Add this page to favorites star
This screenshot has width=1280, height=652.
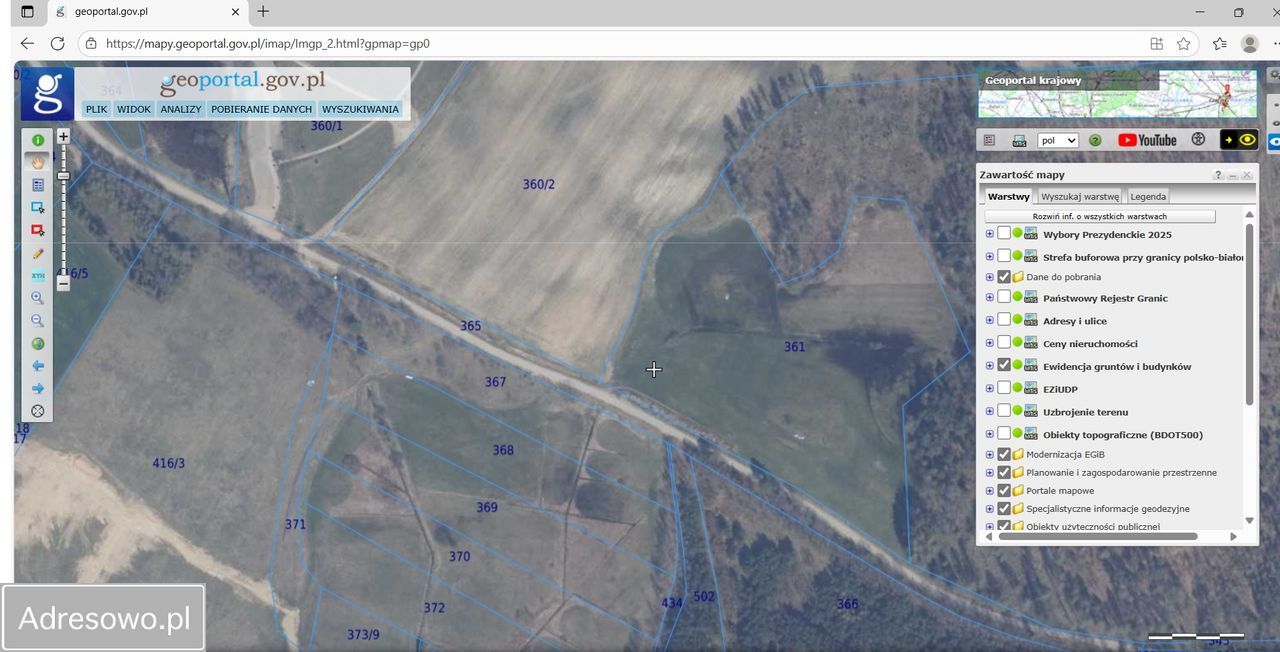[1184, 44]
